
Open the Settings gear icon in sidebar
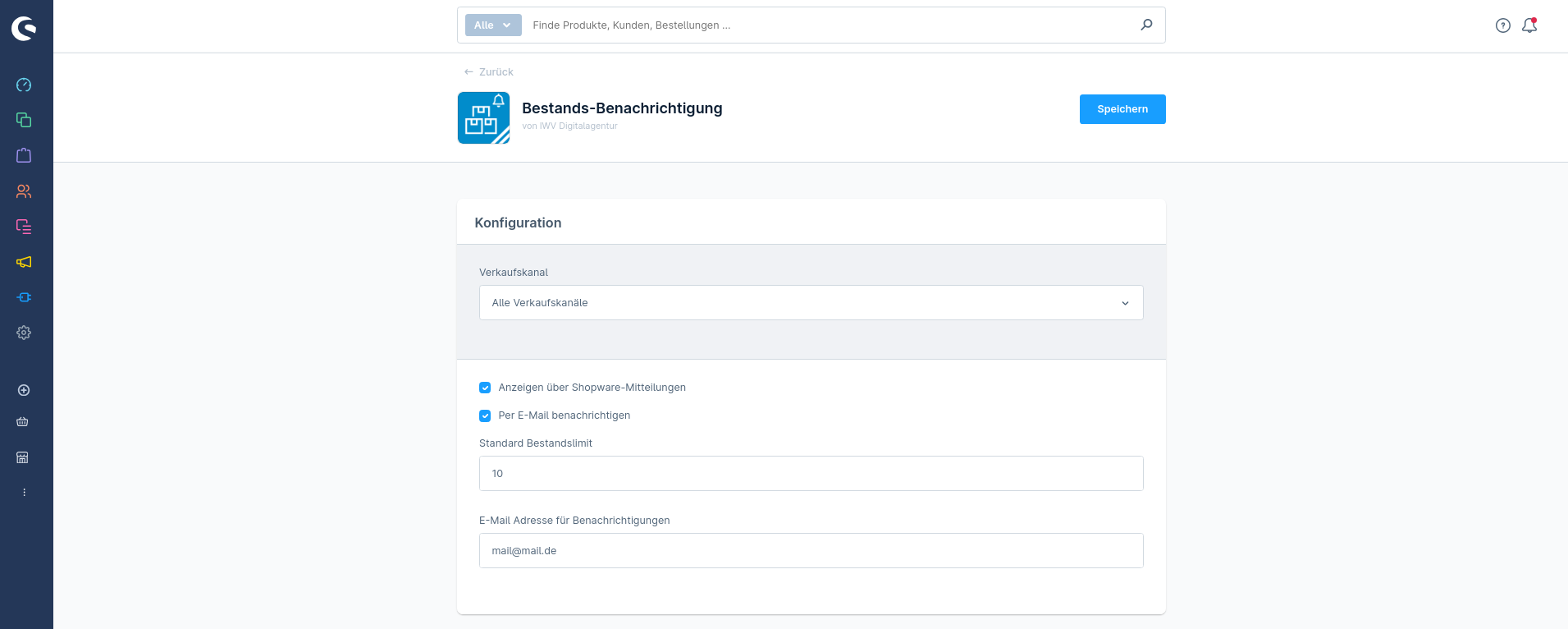24,333
